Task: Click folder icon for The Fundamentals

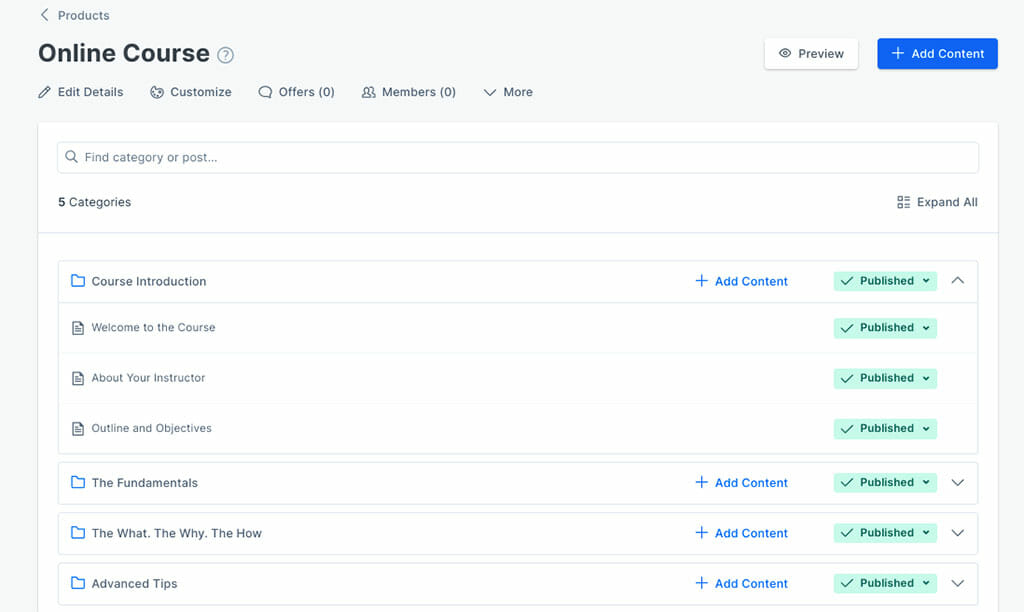Action: pos(78,482)
